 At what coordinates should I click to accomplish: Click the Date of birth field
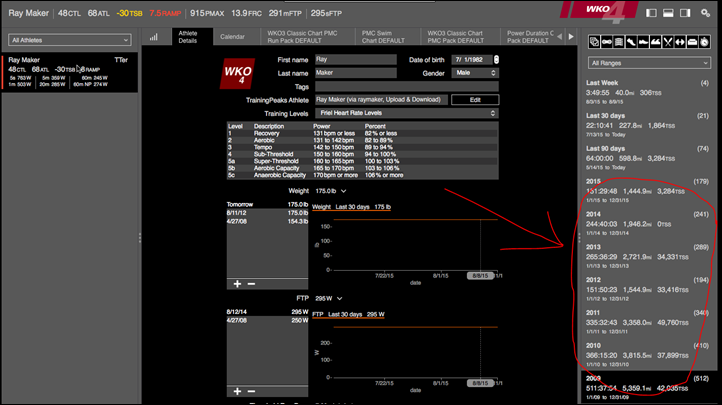(x=472, y=59)
